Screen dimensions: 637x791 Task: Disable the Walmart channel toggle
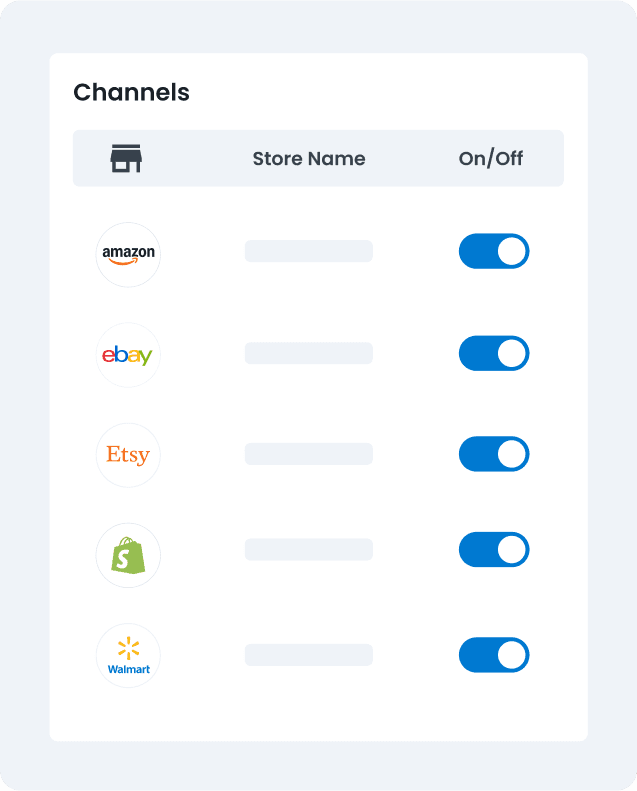pyautogui.click(x=494, y=655)
